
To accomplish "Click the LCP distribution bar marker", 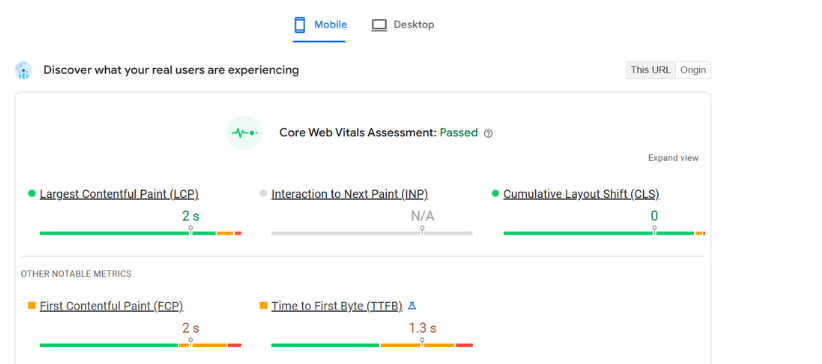I will coord(190,229).
